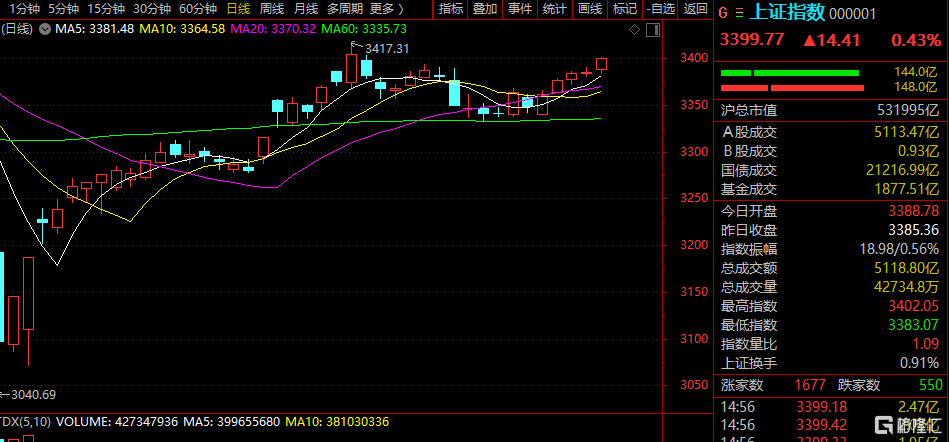Viewport: 949px width, 442px height.
Task: Click the 最高指数 row
Action: 831,306
